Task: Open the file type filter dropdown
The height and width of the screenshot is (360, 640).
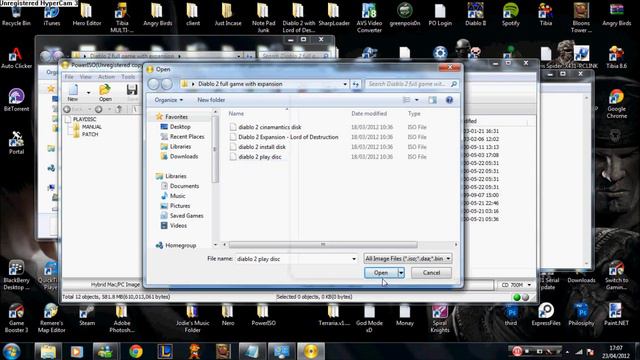Action: coord(407,258)
